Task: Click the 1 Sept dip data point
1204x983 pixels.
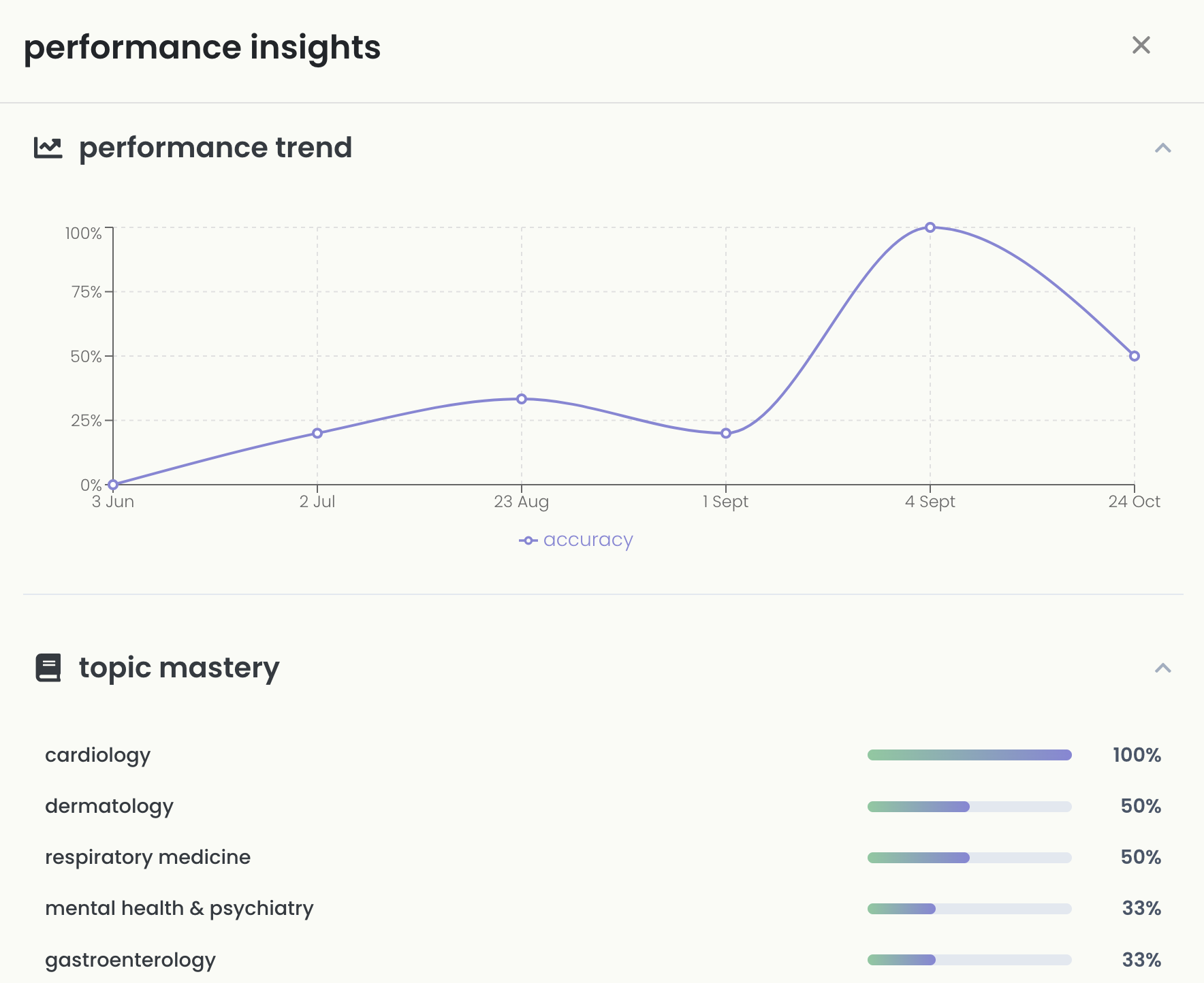Action: 726,432
